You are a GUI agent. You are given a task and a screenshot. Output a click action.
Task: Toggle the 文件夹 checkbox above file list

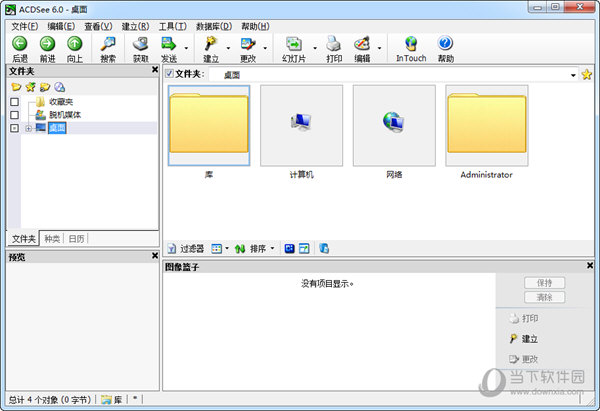click(x=169, y=73)
